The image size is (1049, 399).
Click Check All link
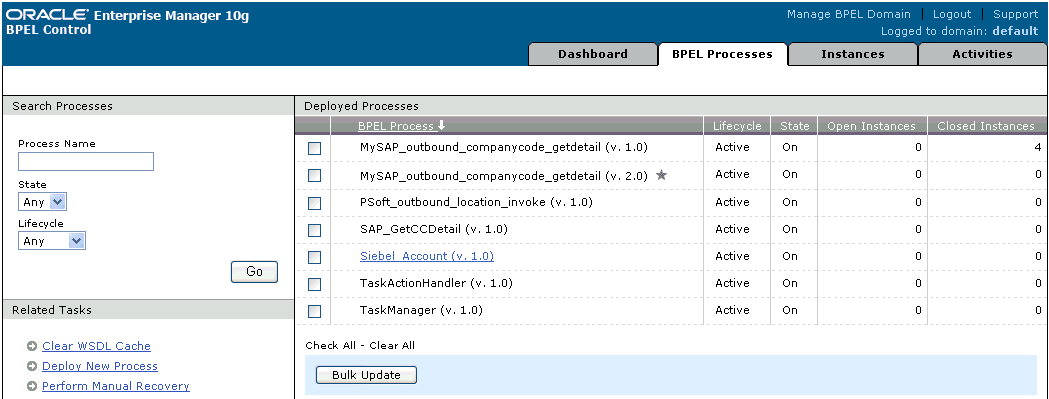[x=330, y=345]
